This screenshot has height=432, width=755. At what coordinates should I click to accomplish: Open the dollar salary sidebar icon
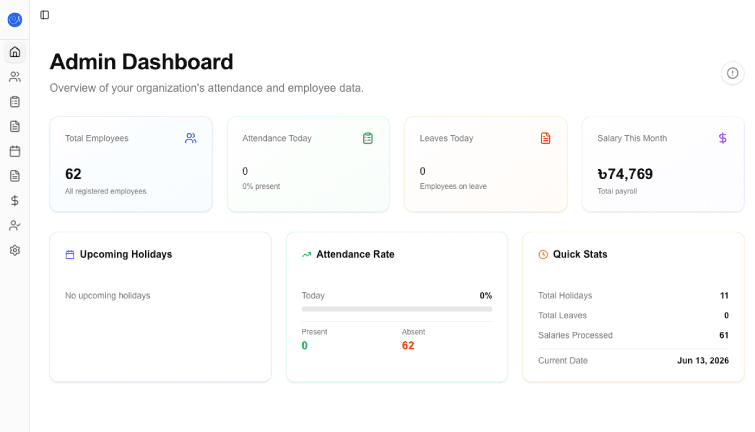15,201
